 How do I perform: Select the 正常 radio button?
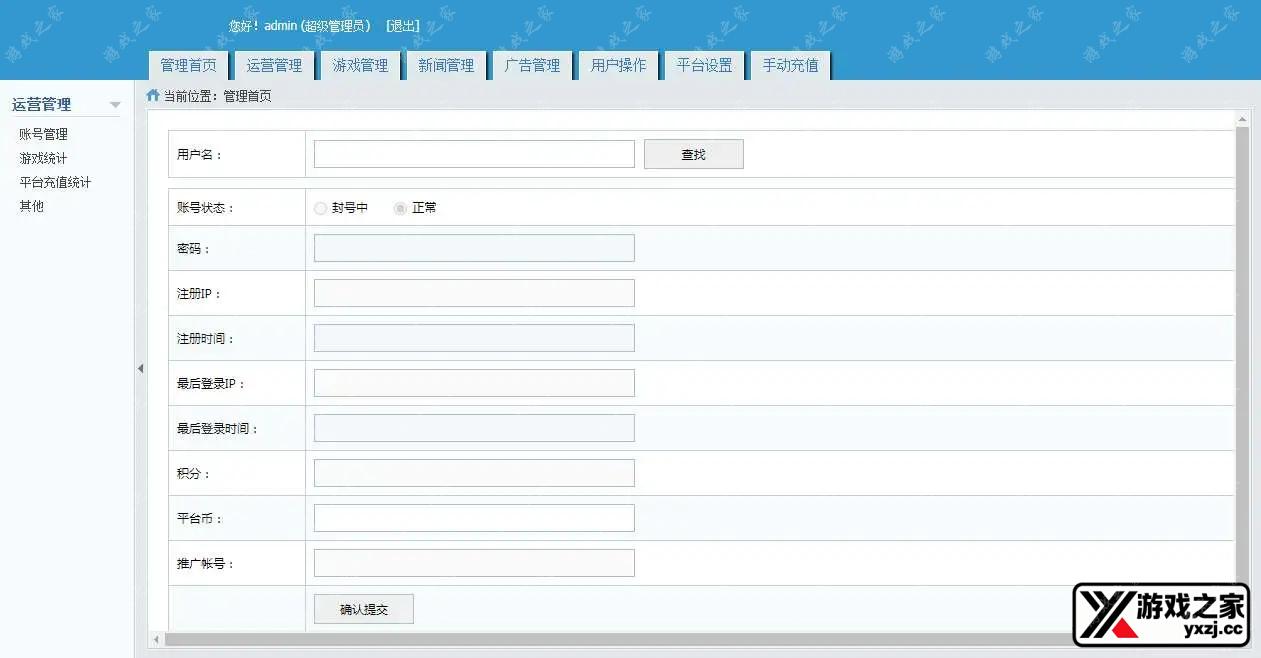click(x=400, y=208)
